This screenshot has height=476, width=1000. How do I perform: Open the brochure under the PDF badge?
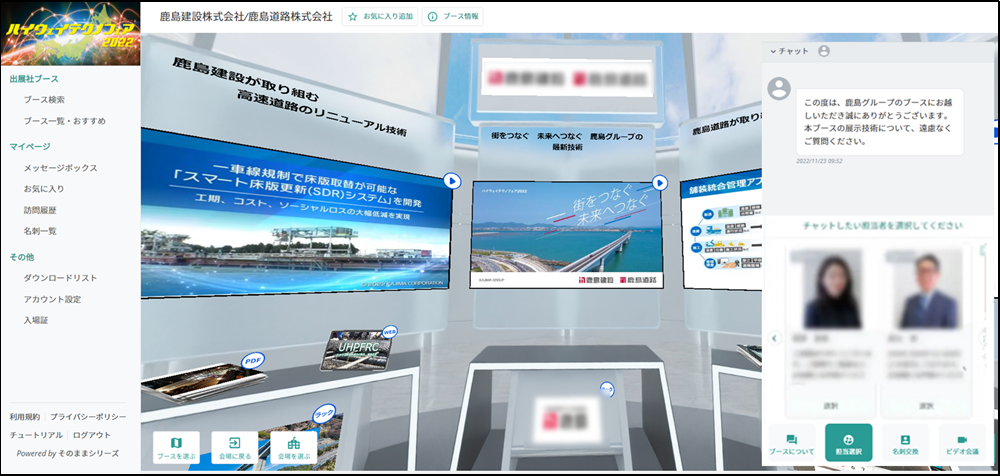[201, 383]
